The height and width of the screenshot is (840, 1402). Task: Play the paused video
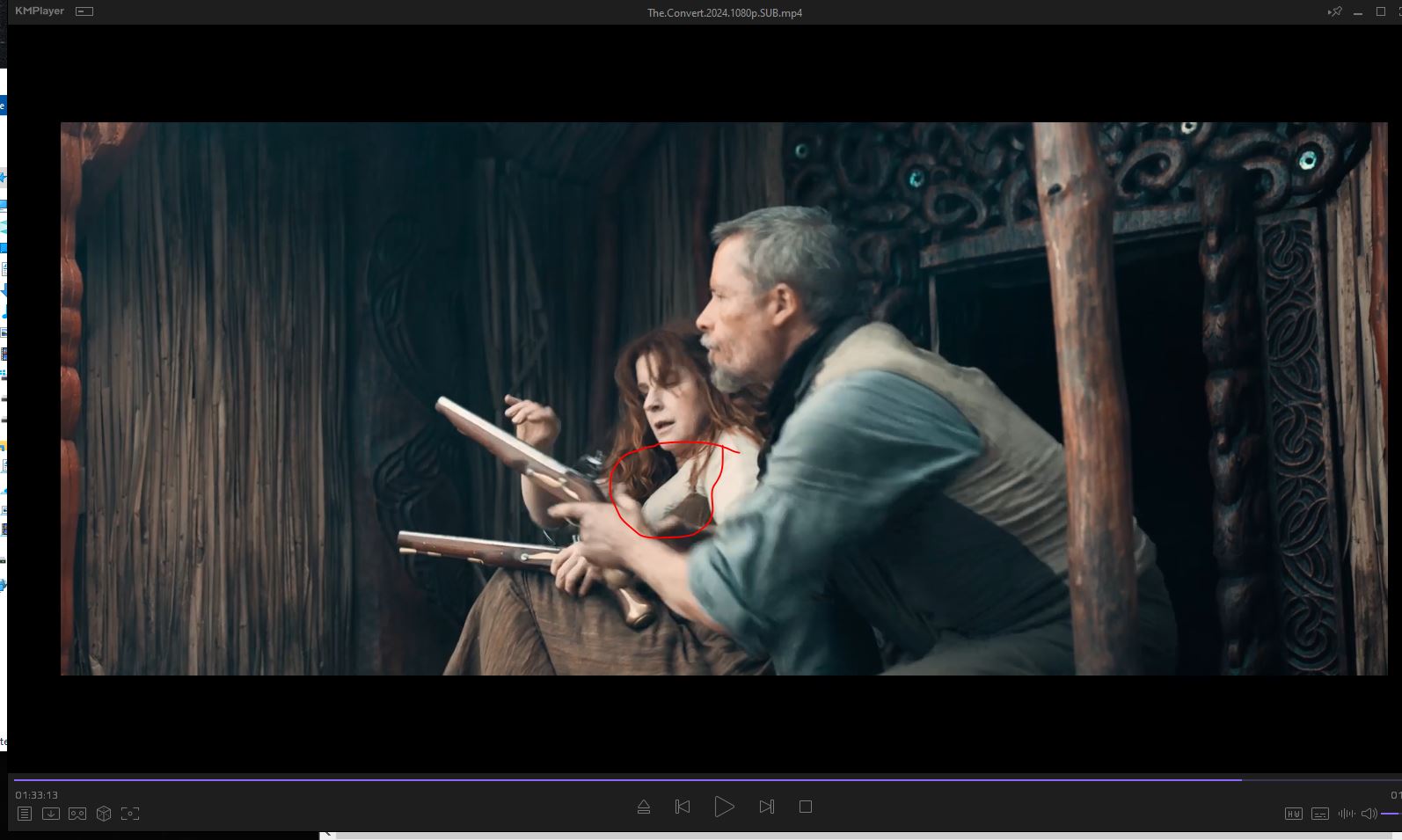pos(724,807)
